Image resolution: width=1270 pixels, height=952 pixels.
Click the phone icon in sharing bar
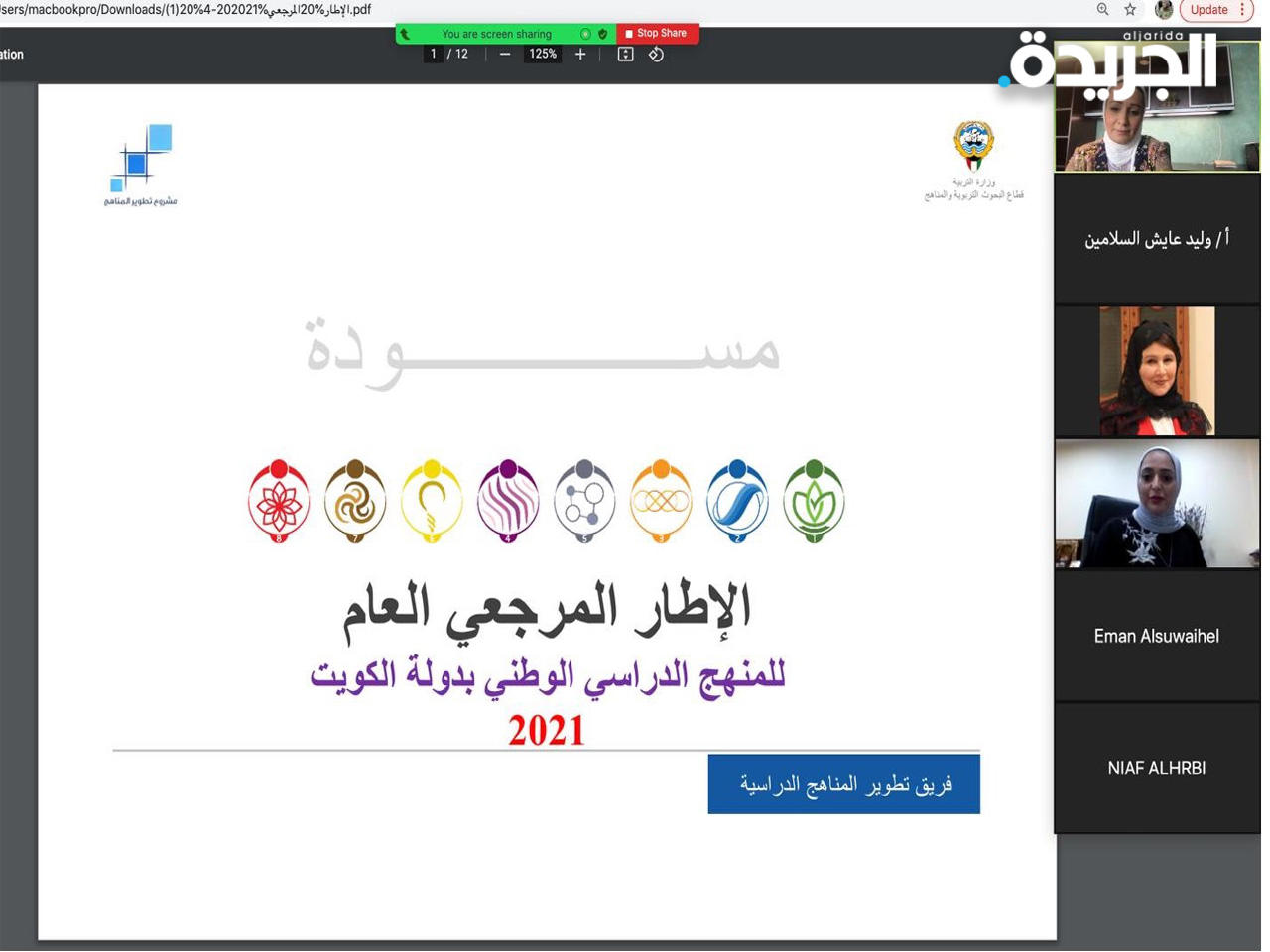point(405,34)
